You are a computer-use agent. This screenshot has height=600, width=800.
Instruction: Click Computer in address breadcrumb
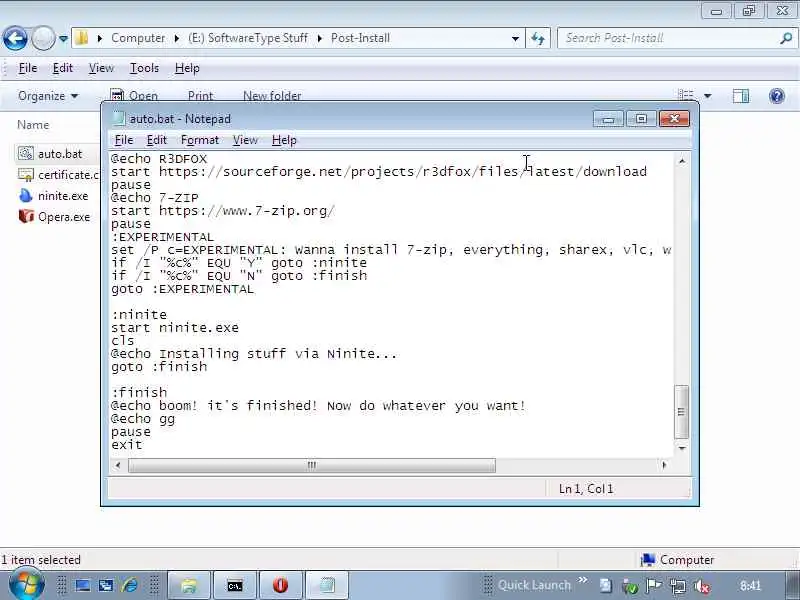coord(138,38)
